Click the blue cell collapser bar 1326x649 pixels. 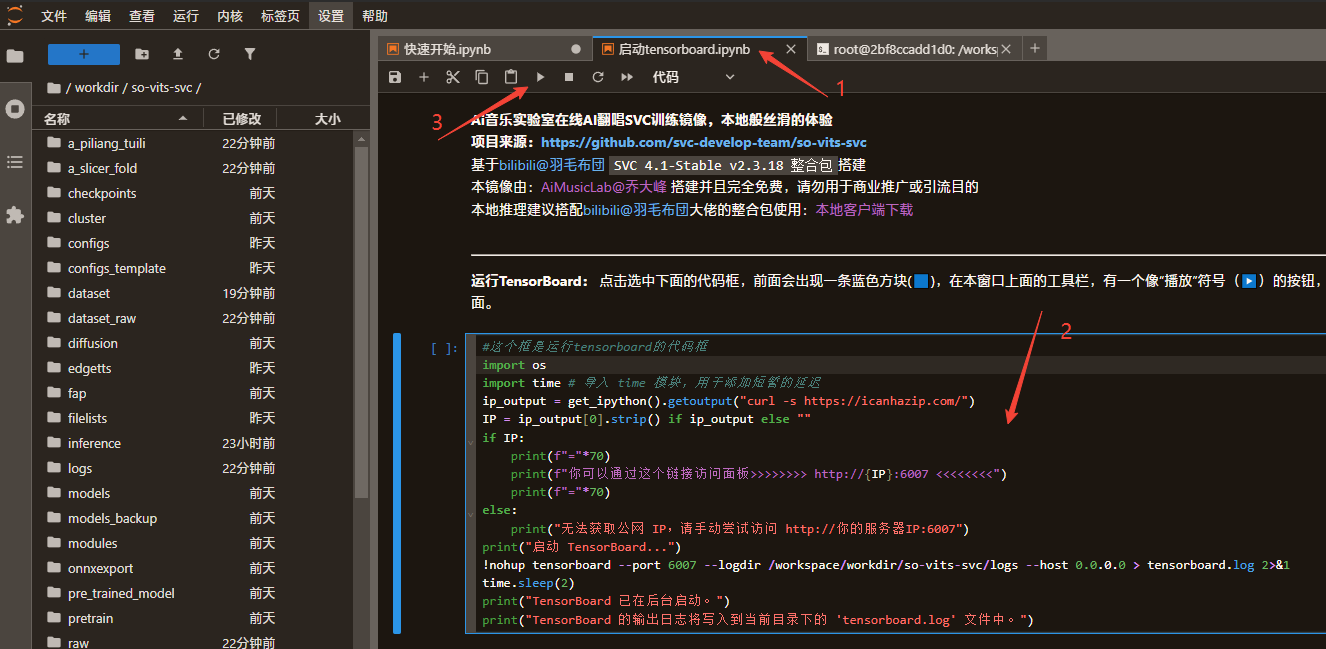397,483
